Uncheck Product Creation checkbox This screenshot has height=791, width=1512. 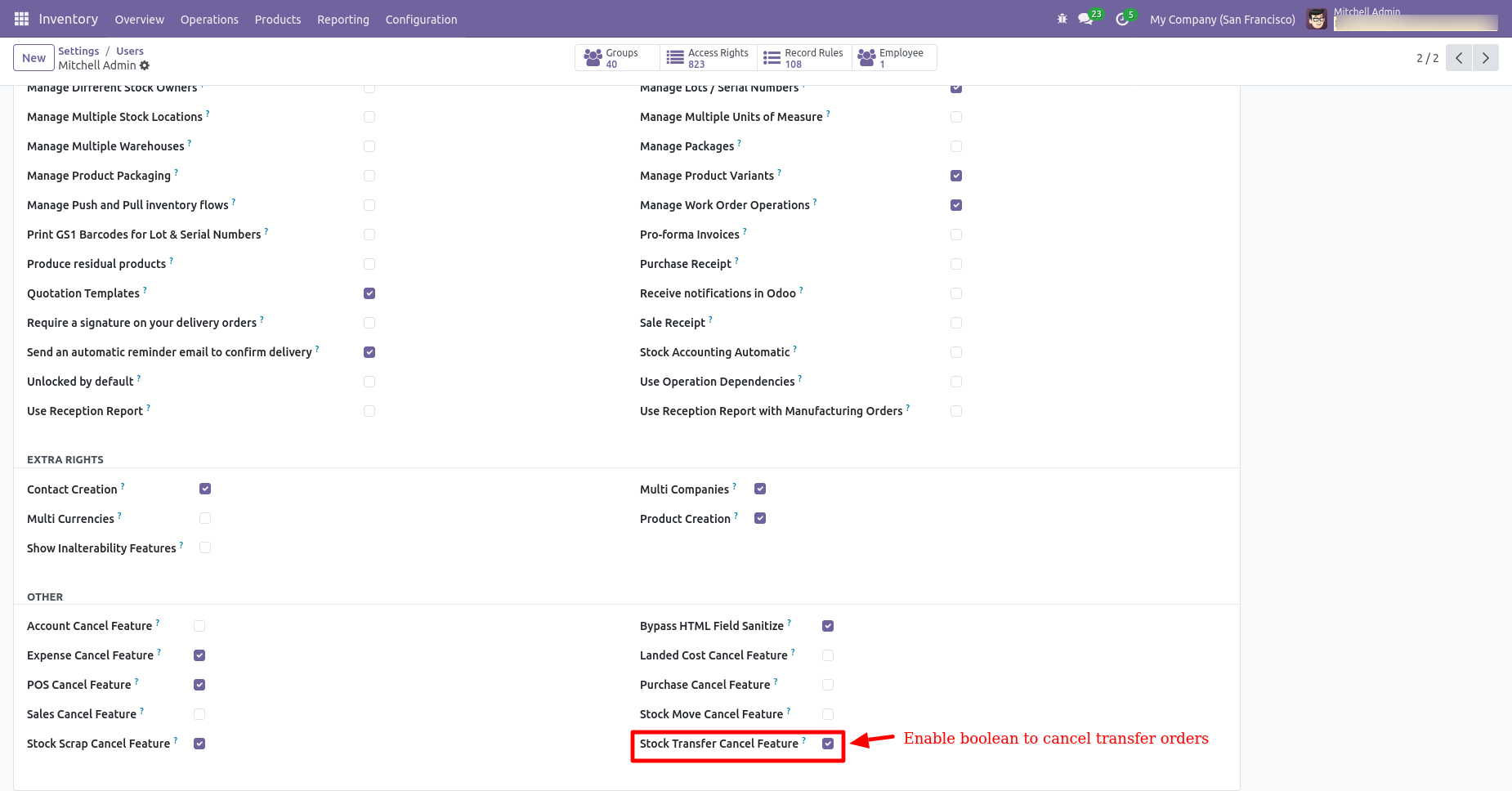click(760, 518)
